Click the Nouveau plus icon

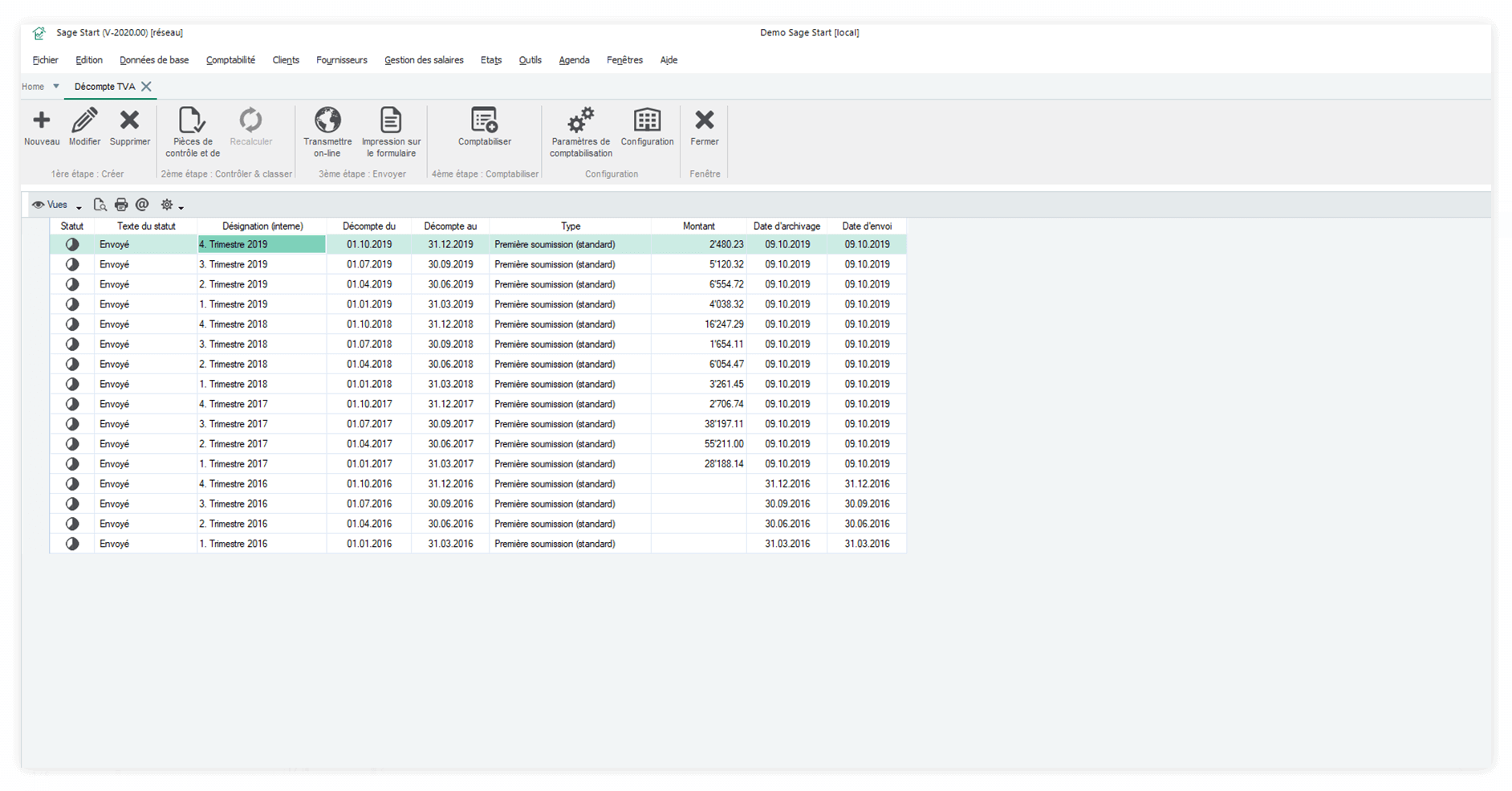pyautogui.click(x=42, y=120)
